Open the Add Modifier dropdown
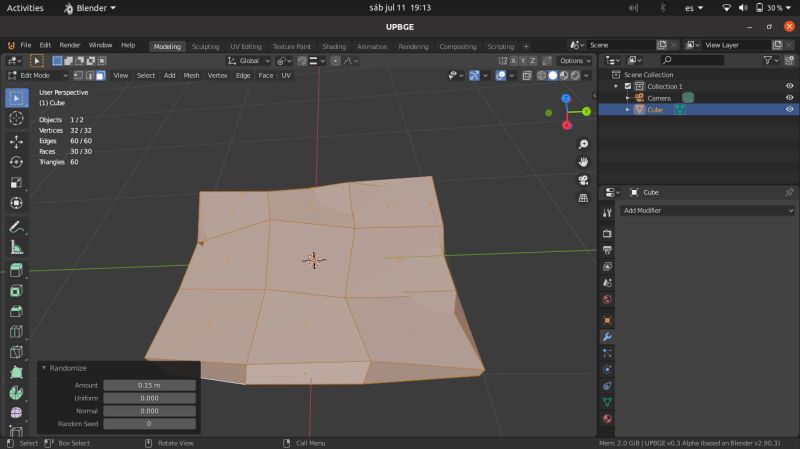 point(708,210)
